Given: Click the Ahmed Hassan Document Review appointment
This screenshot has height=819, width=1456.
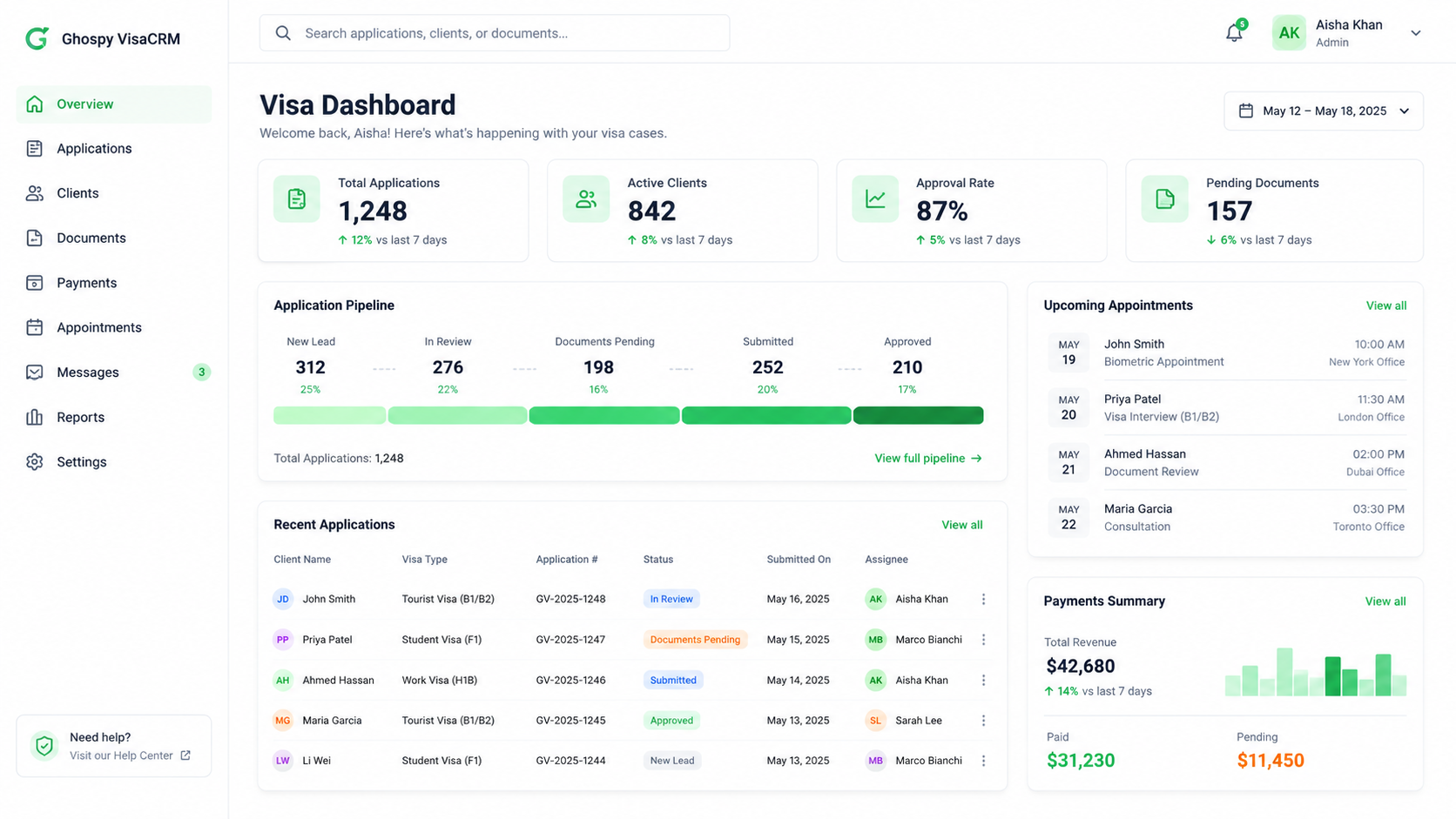Looking at the screenshot, I should coord(1226,462).
